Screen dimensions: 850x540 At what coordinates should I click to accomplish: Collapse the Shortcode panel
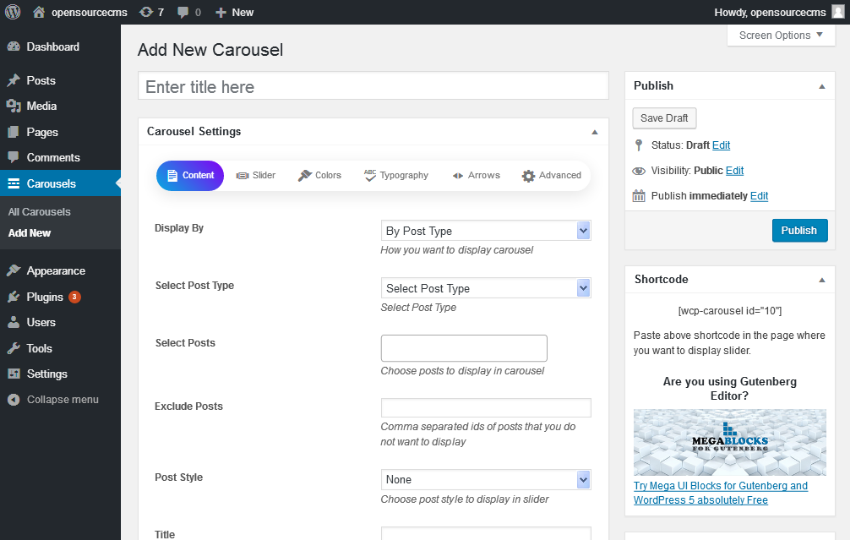822,280
